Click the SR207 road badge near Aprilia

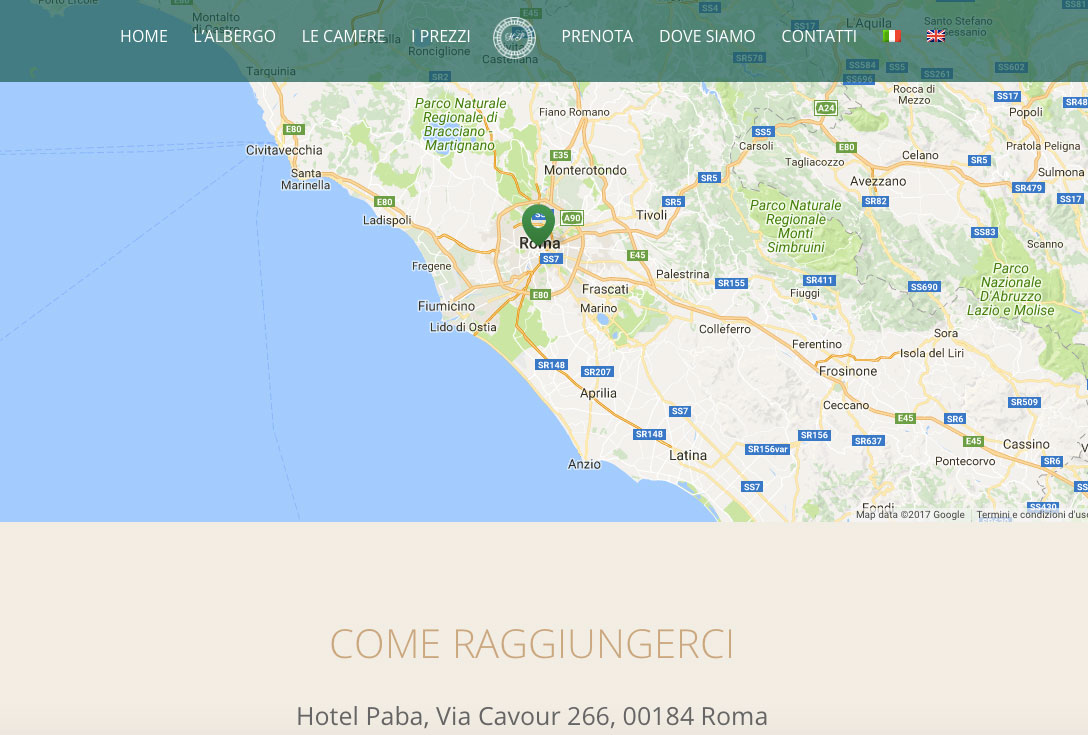pos(597,372)
